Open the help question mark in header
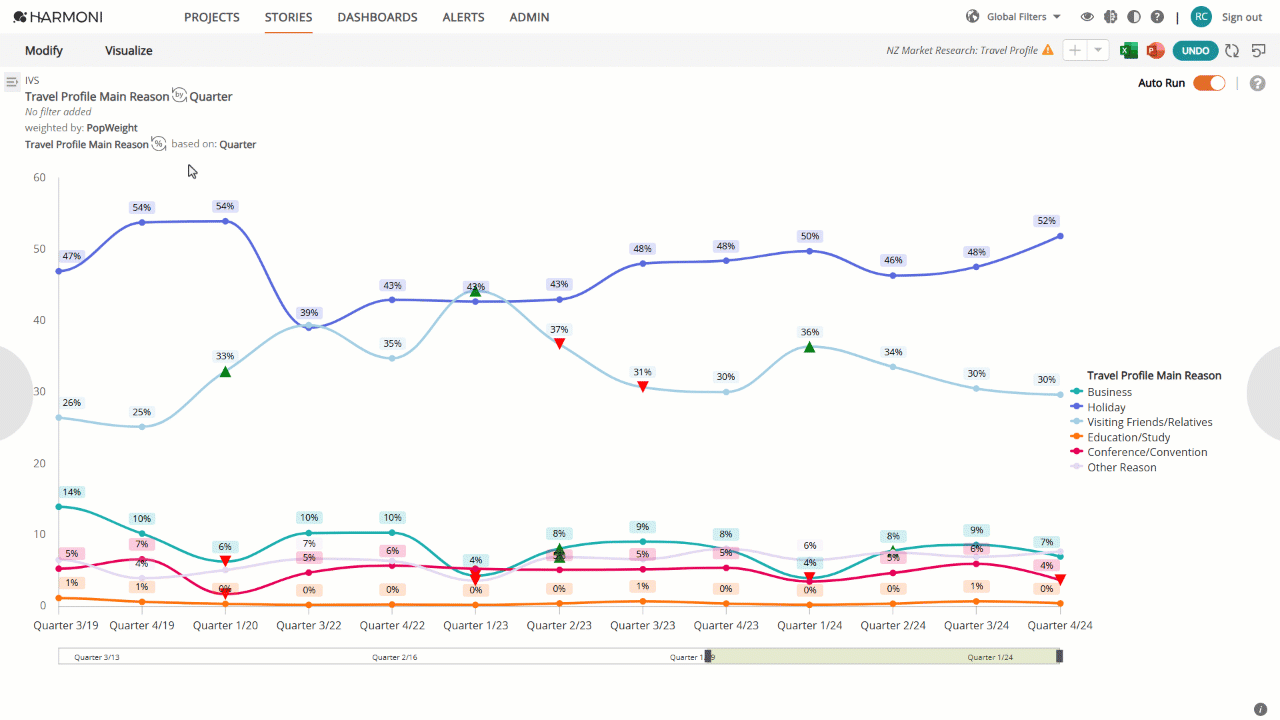Viewport: 1280px width, 720px height. [x=1157, y=17]
